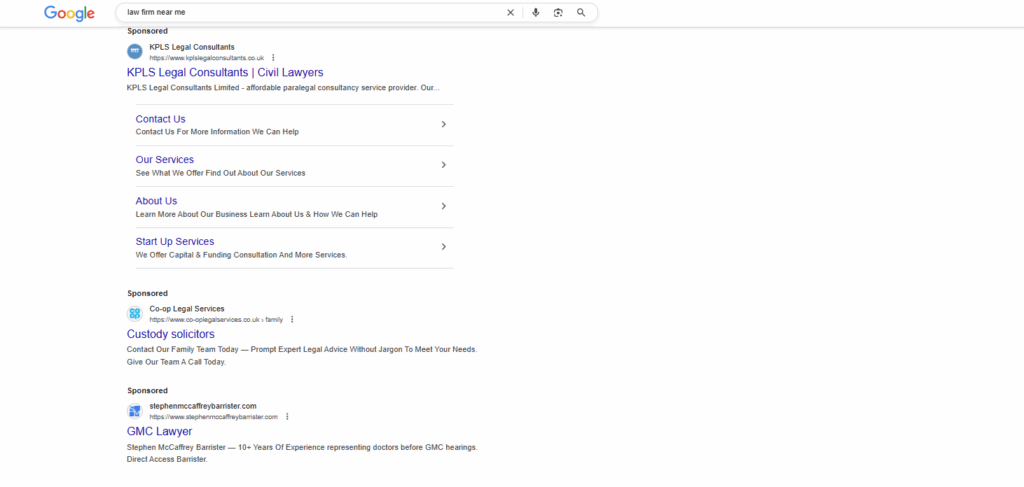Click the Google logo
The height and width of the screenshot is (487, 1024).
[69, 13]
